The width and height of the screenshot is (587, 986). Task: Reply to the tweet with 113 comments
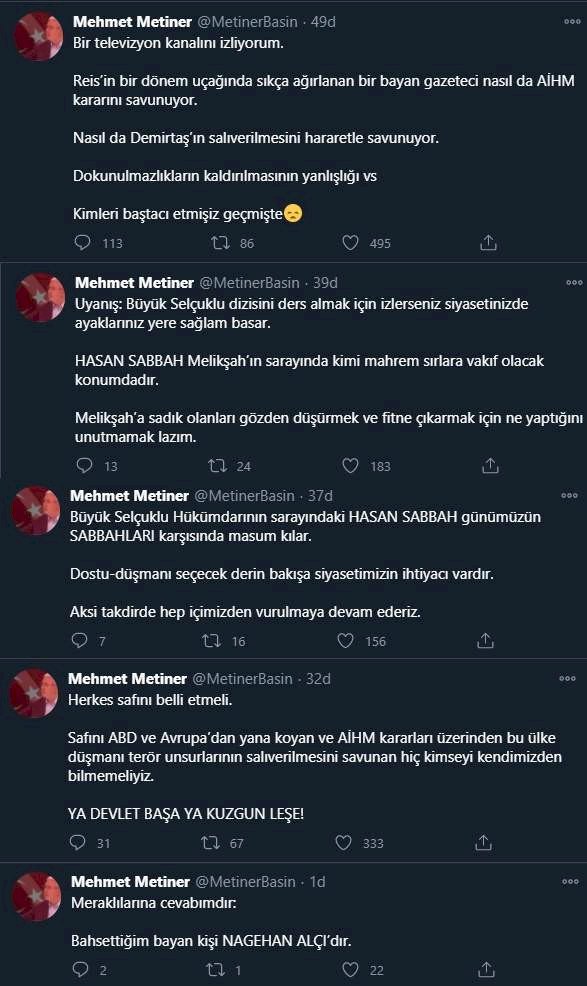tap(82, 243)
